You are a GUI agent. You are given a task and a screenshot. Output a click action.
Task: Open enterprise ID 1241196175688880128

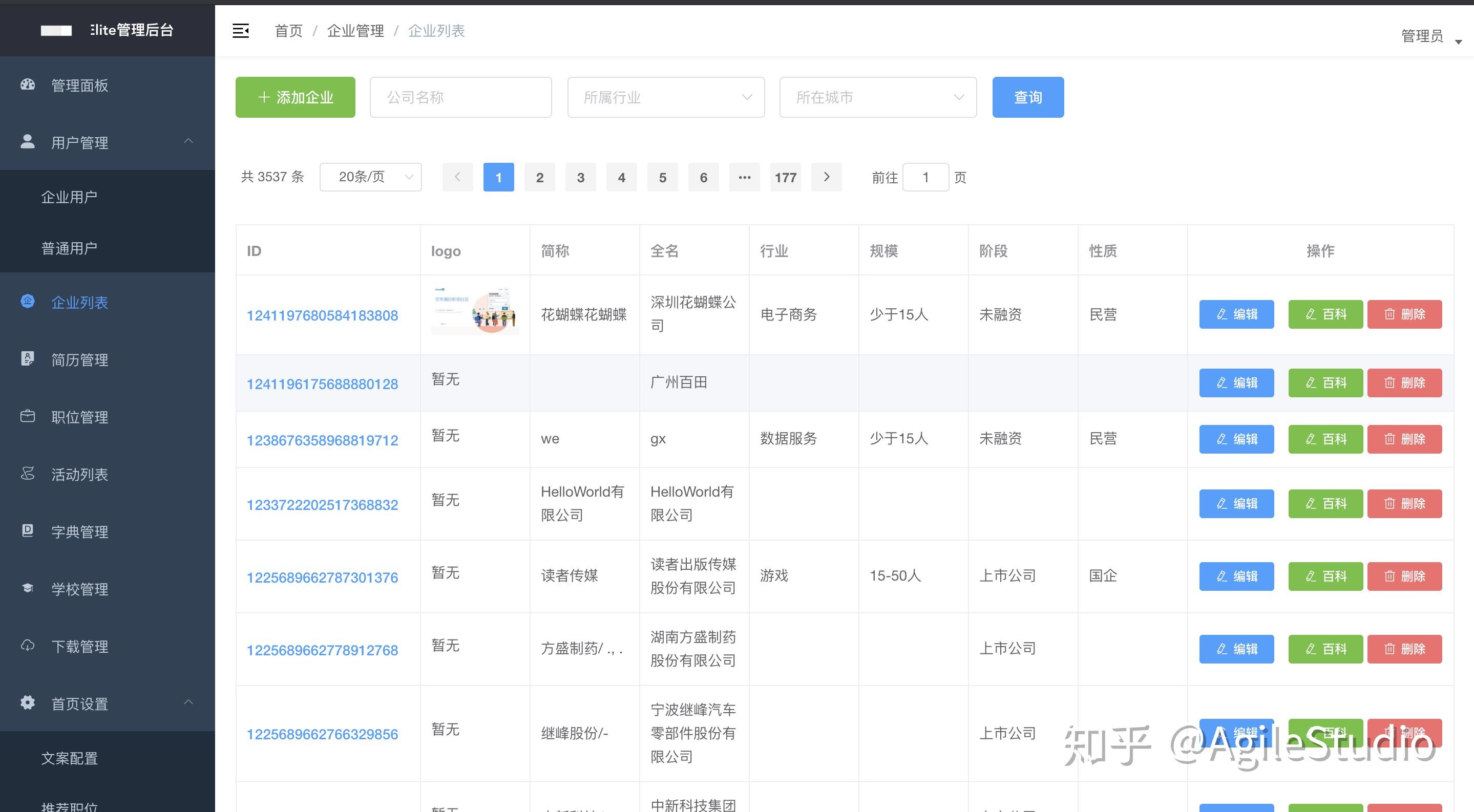(322, 383)
